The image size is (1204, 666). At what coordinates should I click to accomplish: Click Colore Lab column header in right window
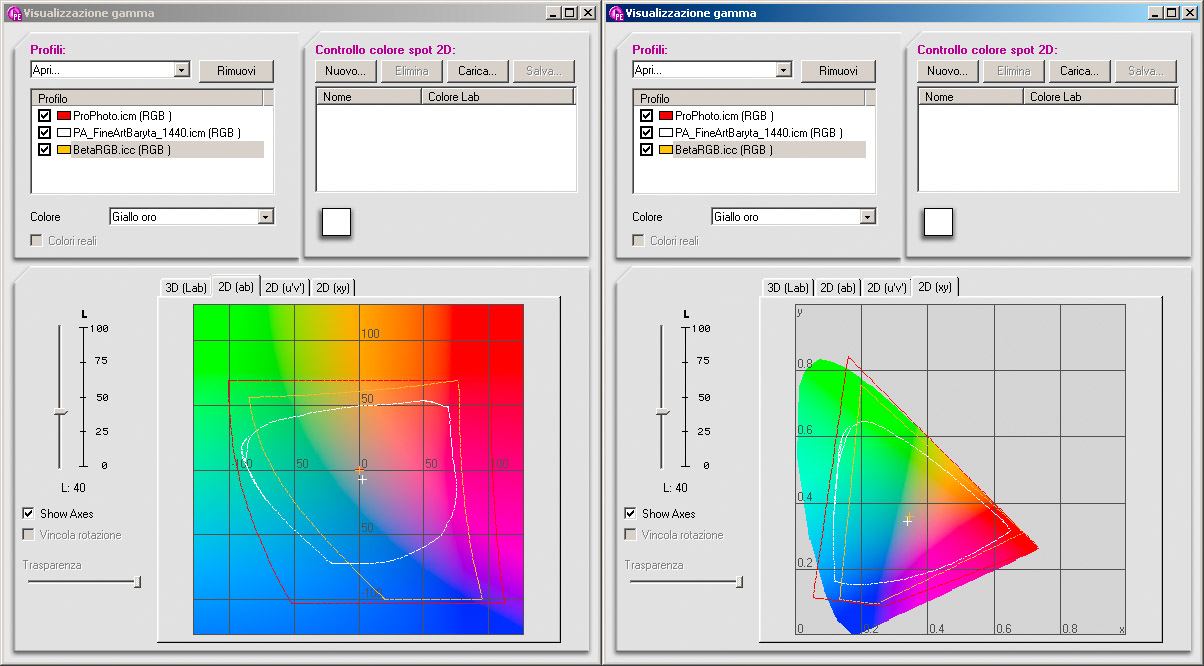click(1100, 97)
